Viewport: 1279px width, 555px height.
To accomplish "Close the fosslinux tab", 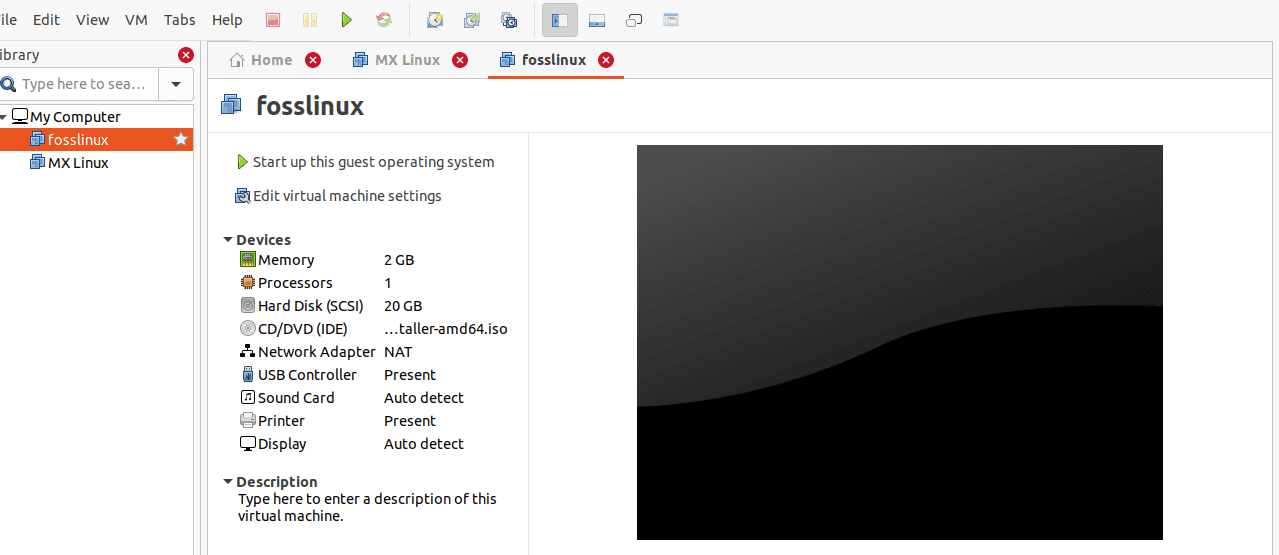I will [x=606, y=60].
